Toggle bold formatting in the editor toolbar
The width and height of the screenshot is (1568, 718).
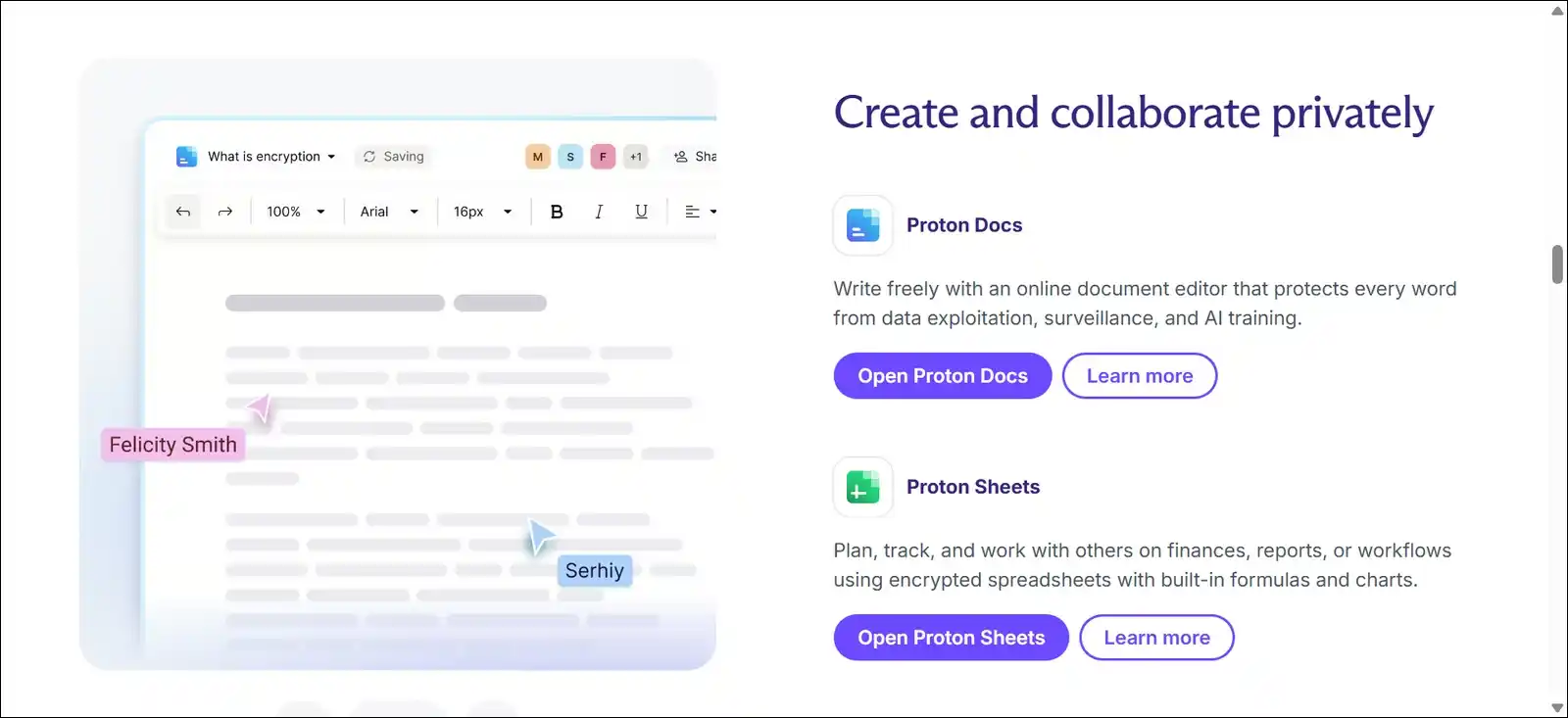tap(557, 212)
